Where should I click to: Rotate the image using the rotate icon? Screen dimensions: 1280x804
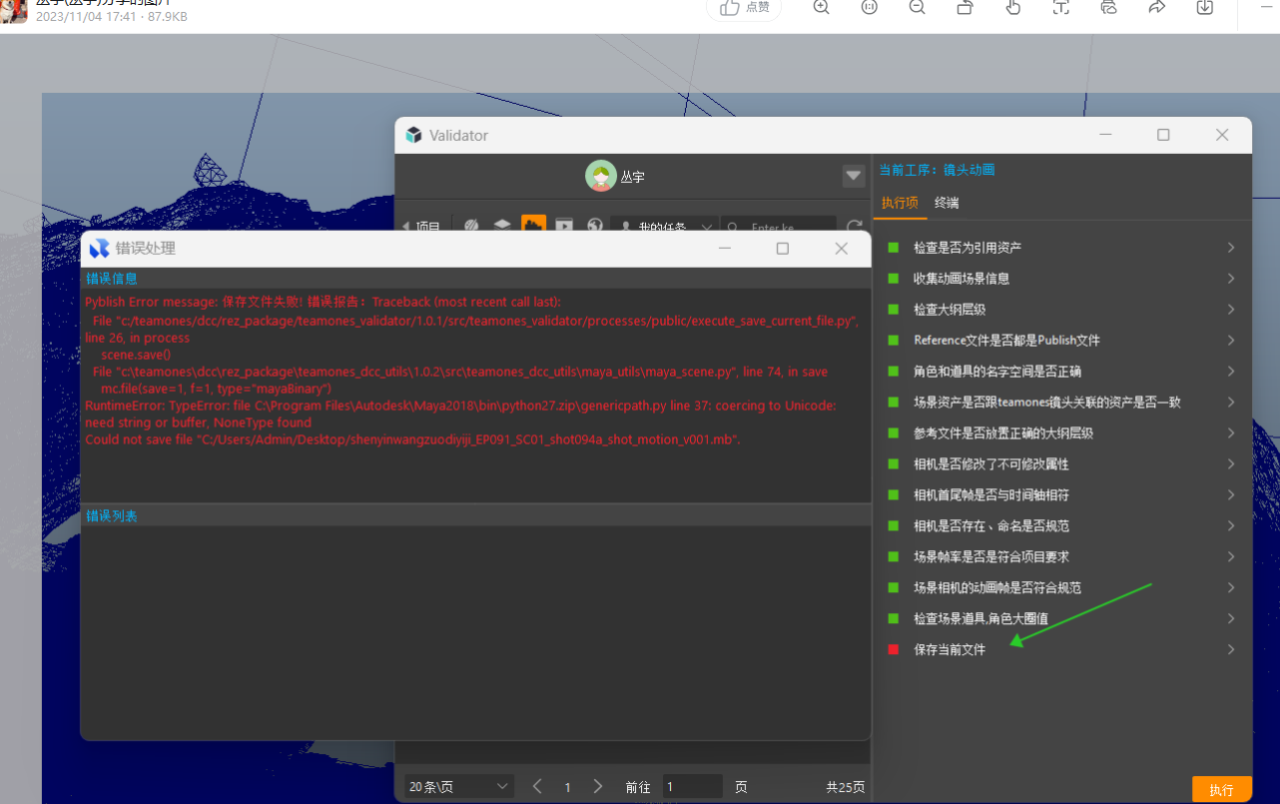click(x=965, y=7)
